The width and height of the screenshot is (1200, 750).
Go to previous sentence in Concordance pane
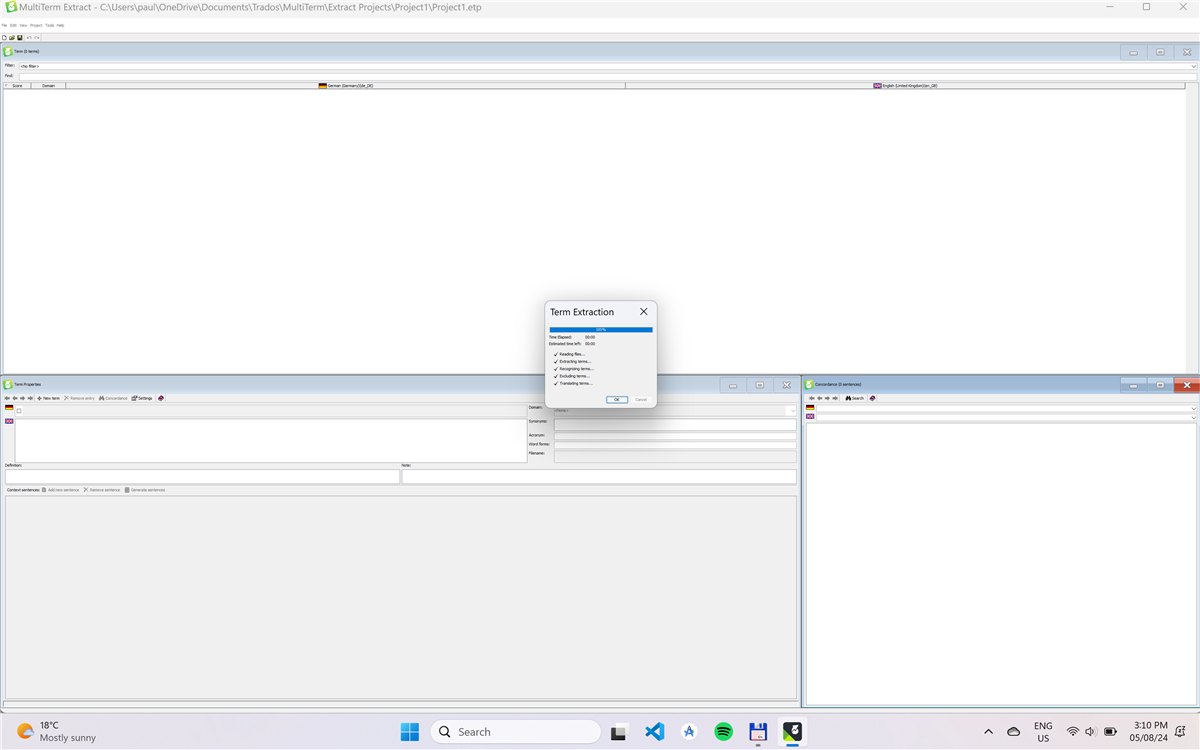(x=820, y=398)
